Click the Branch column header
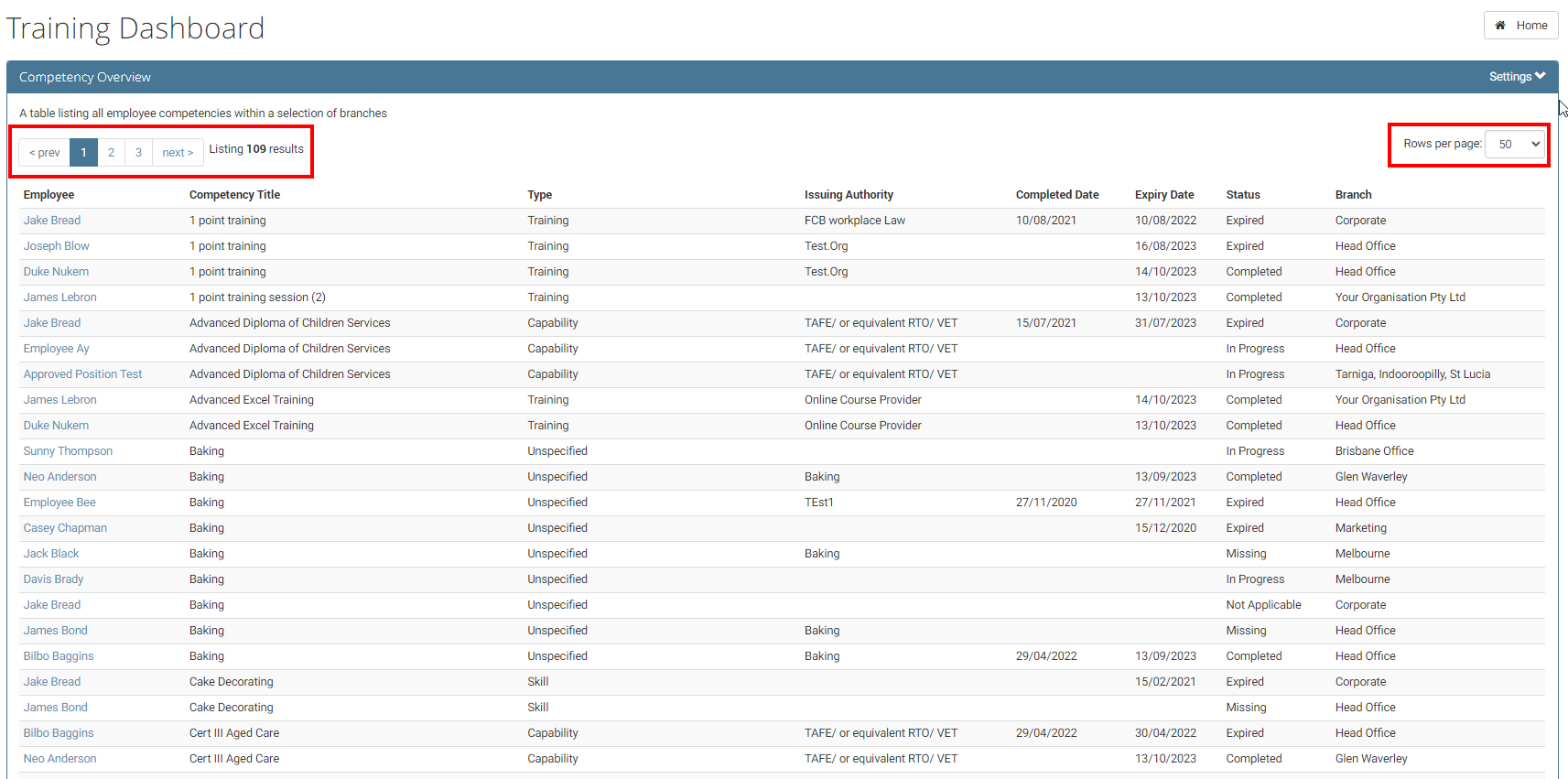Screen dimensions: 1568x779 click(1353, 195)
